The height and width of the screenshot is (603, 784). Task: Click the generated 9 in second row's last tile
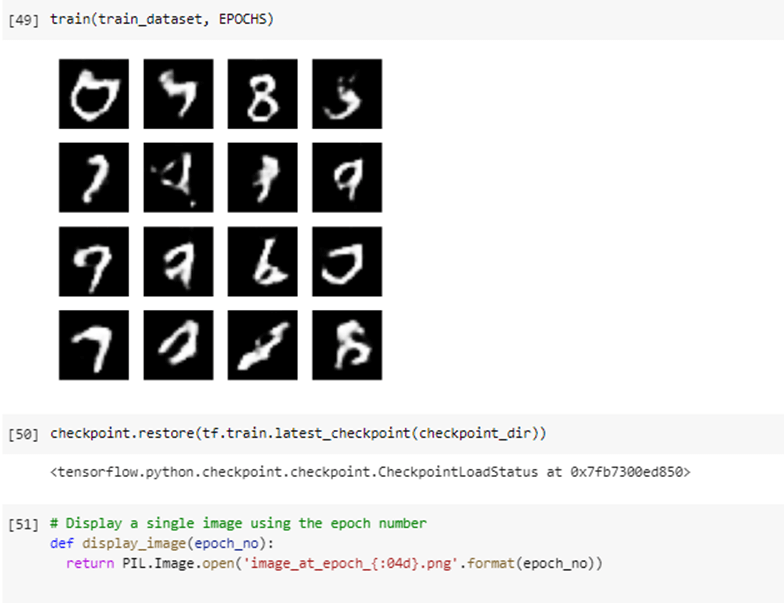(x=347, y=178)
